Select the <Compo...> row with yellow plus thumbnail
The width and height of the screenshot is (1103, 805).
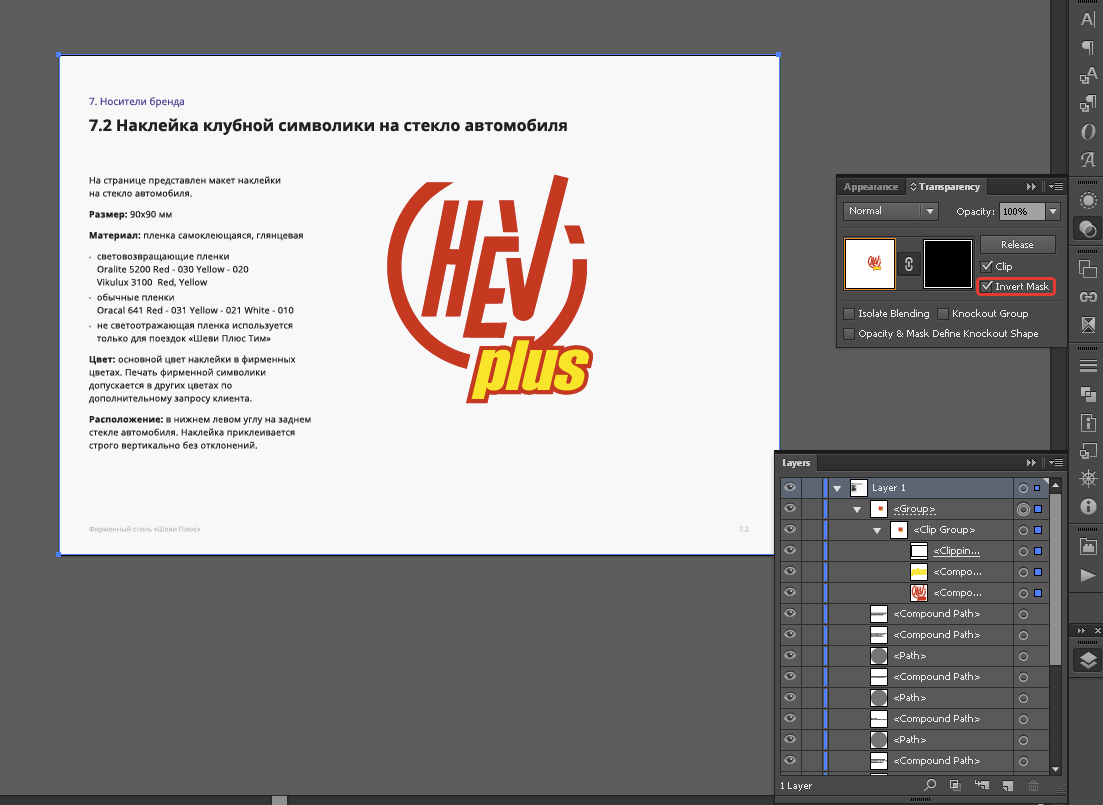(914, 572)
